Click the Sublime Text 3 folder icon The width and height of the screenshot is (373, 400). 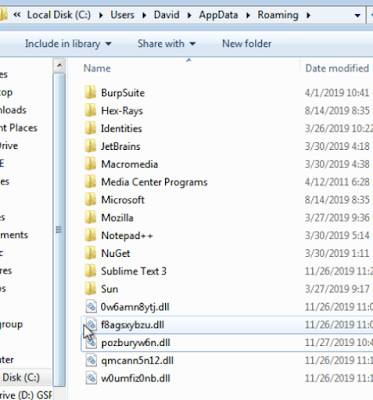[90, 271]
